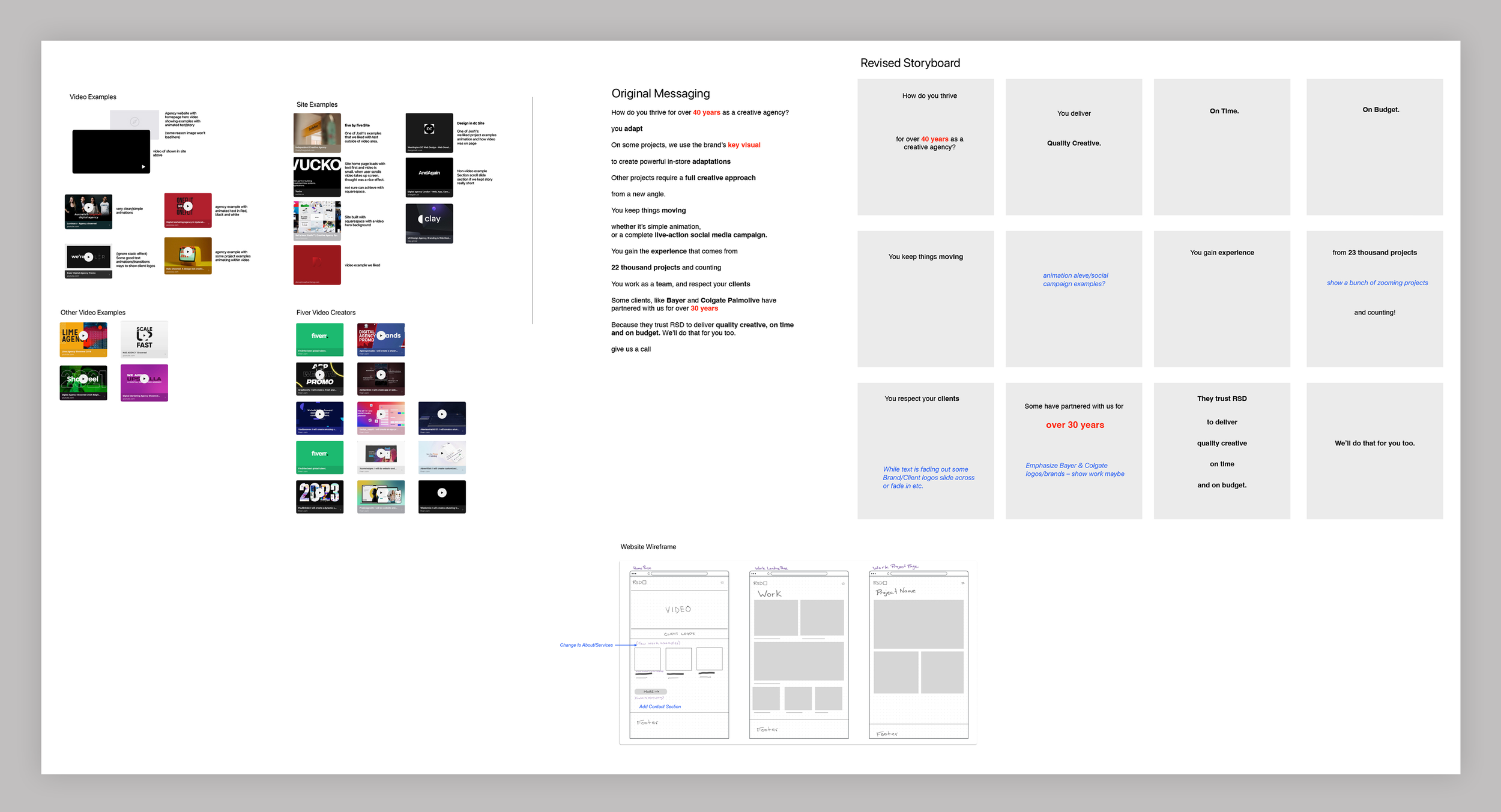Open the first green fiverr link card

319,339
